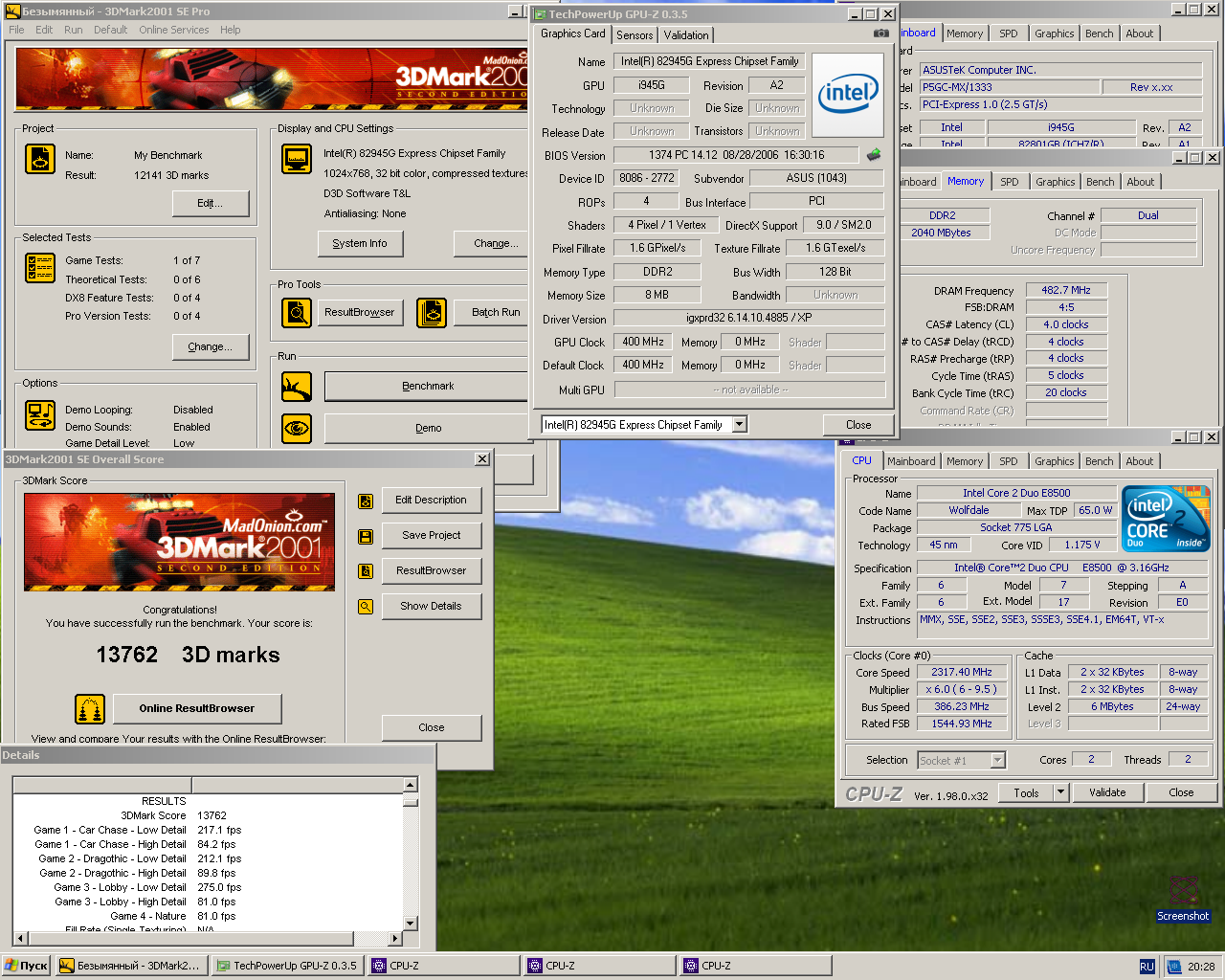
Task: Click the Edit Description button
Action: click(x=431, y=501)
